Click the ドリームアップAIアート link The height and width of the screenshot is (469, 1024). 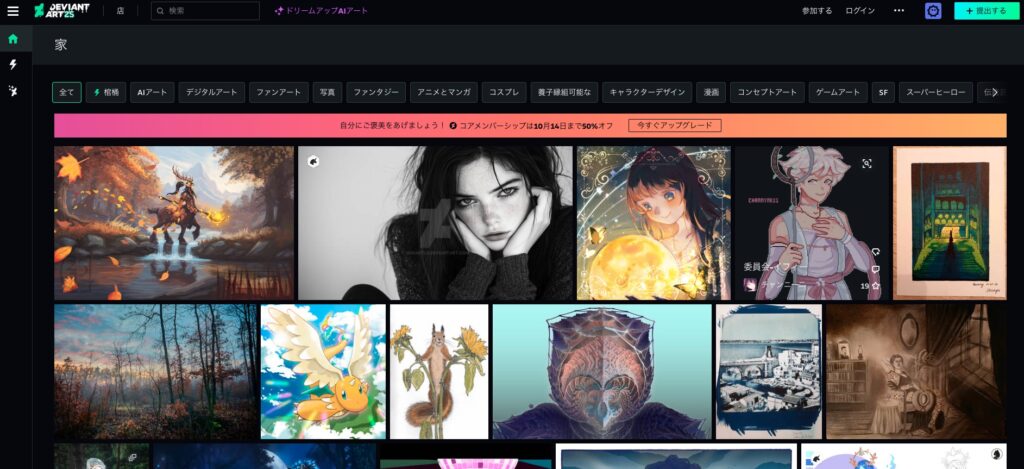point(321,11)
